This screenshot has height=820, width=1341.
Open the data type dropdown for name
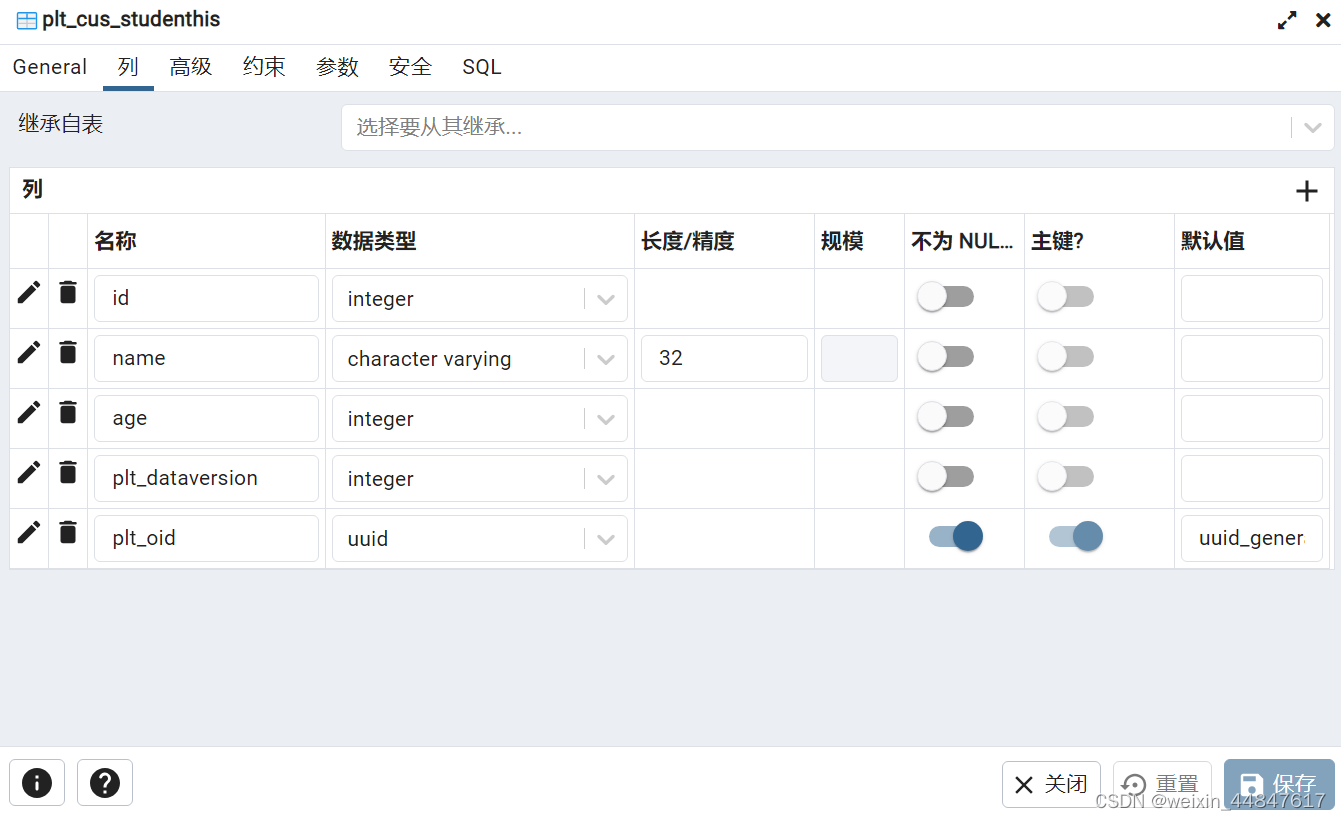point(606,358)
